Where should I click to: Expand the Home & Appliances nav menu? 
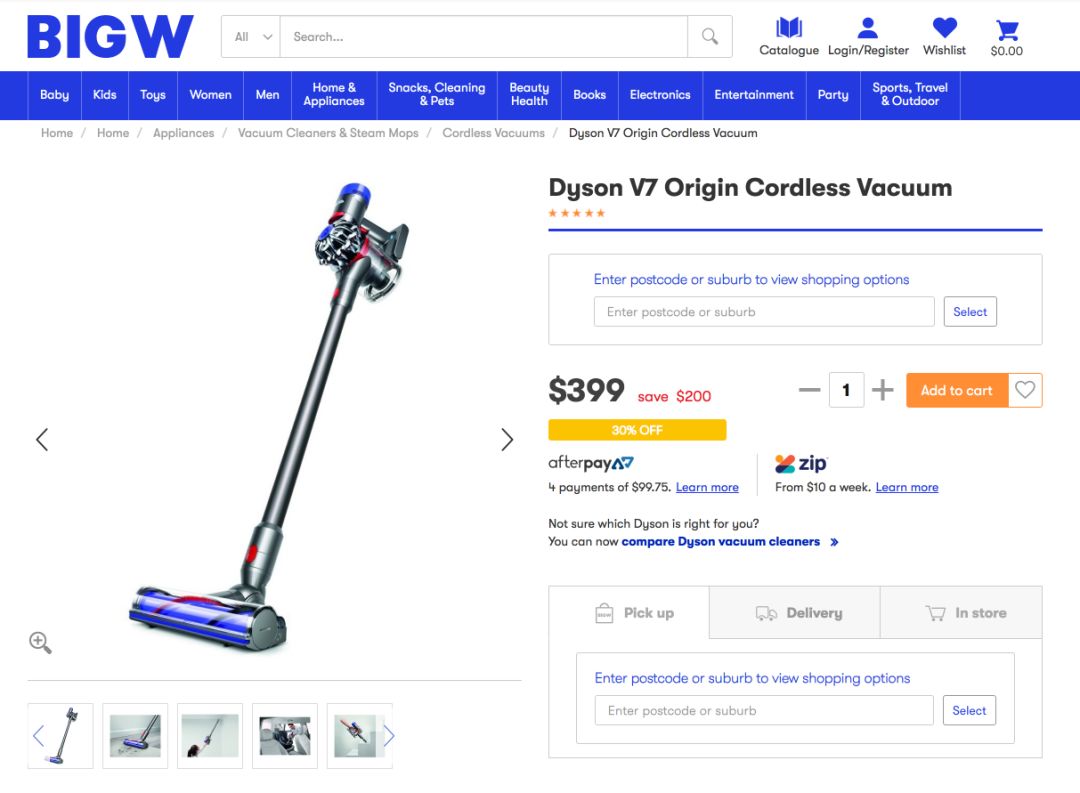pyautogui.click(x=334, y=94)
